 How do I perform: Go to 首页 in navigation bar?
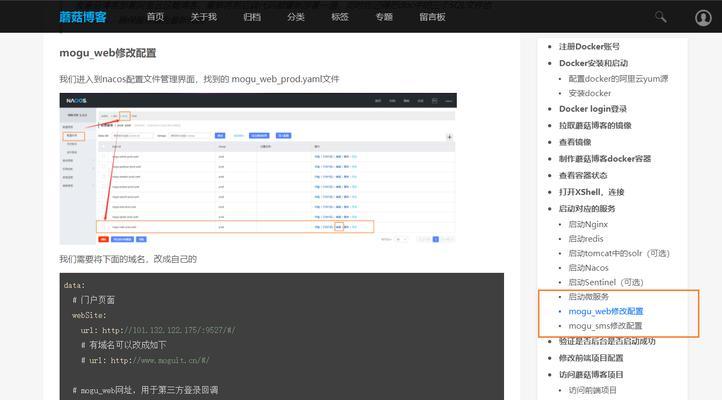[x=155, y=17]
